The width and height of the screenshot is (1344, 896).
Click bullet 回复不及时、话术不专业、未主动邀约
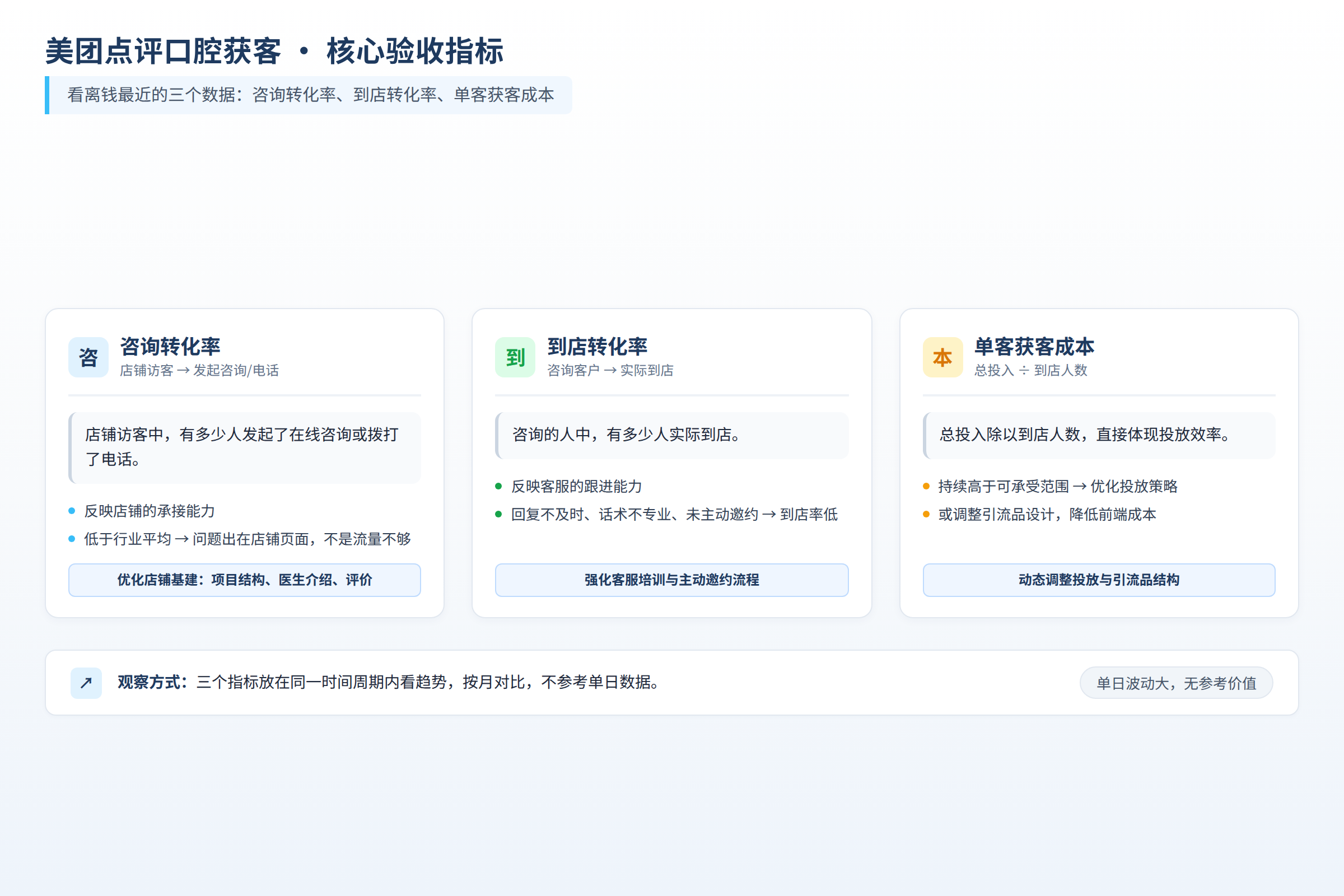tap(674, 514)
